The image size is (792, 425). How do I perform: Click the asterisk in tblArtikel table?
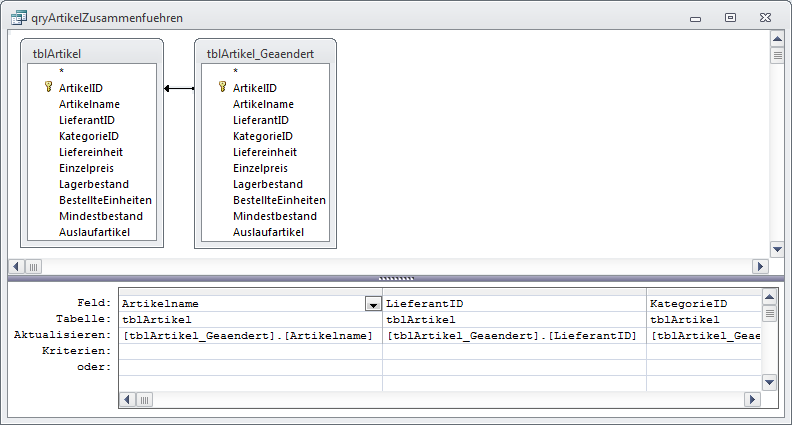(x=61, y=71)
